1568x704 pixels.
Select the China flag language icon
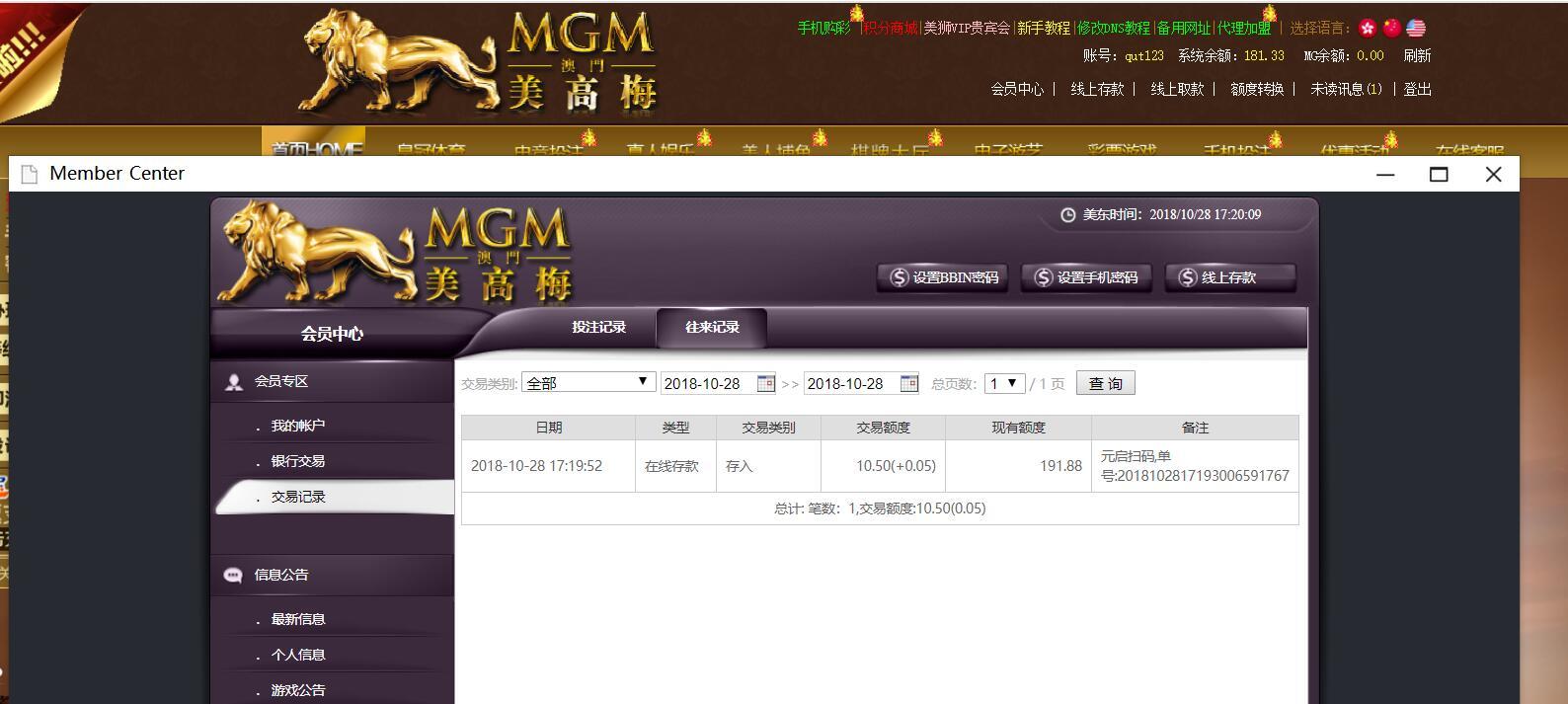(x=1392, y=28)
